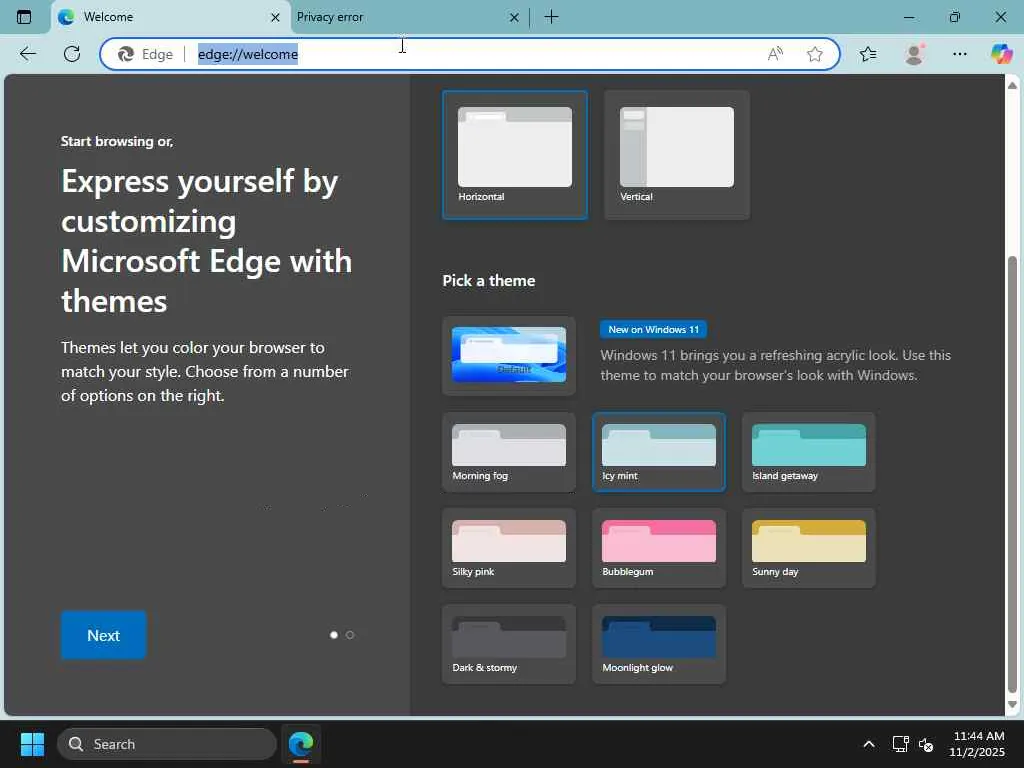The height and width of the screenshot is (768, 1024).
Task: Go back with the back arrow
Action: click(x=27, y=54)
